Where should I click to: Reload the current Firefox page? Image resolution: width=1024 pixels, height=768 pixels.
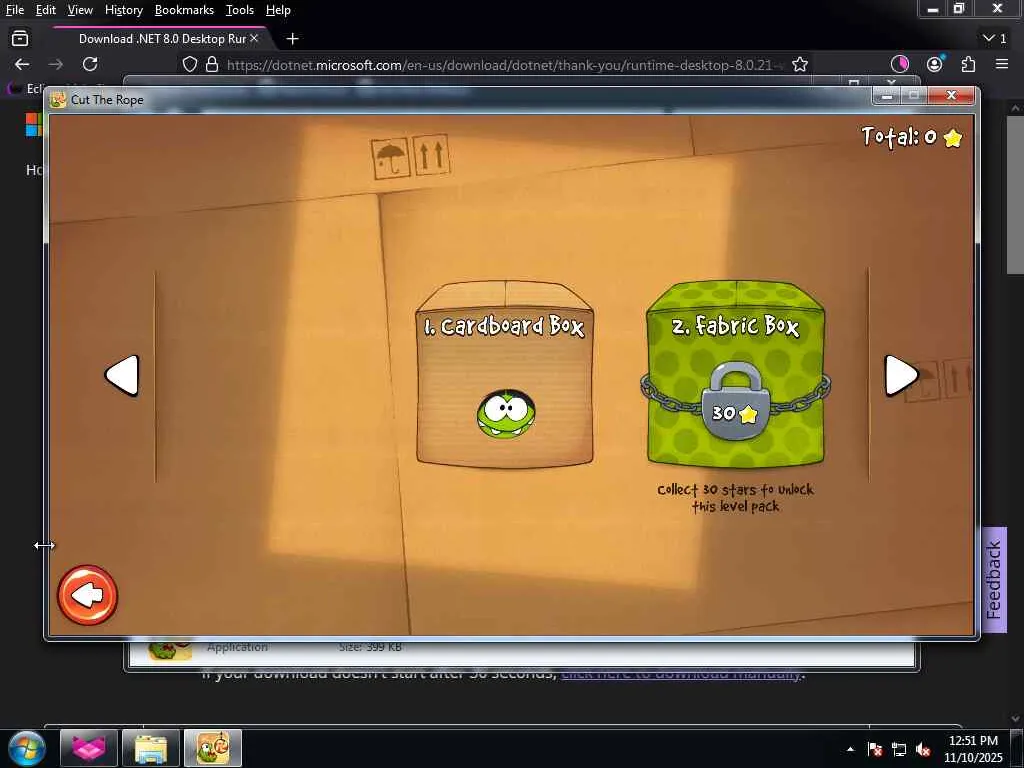pos(90,64)
